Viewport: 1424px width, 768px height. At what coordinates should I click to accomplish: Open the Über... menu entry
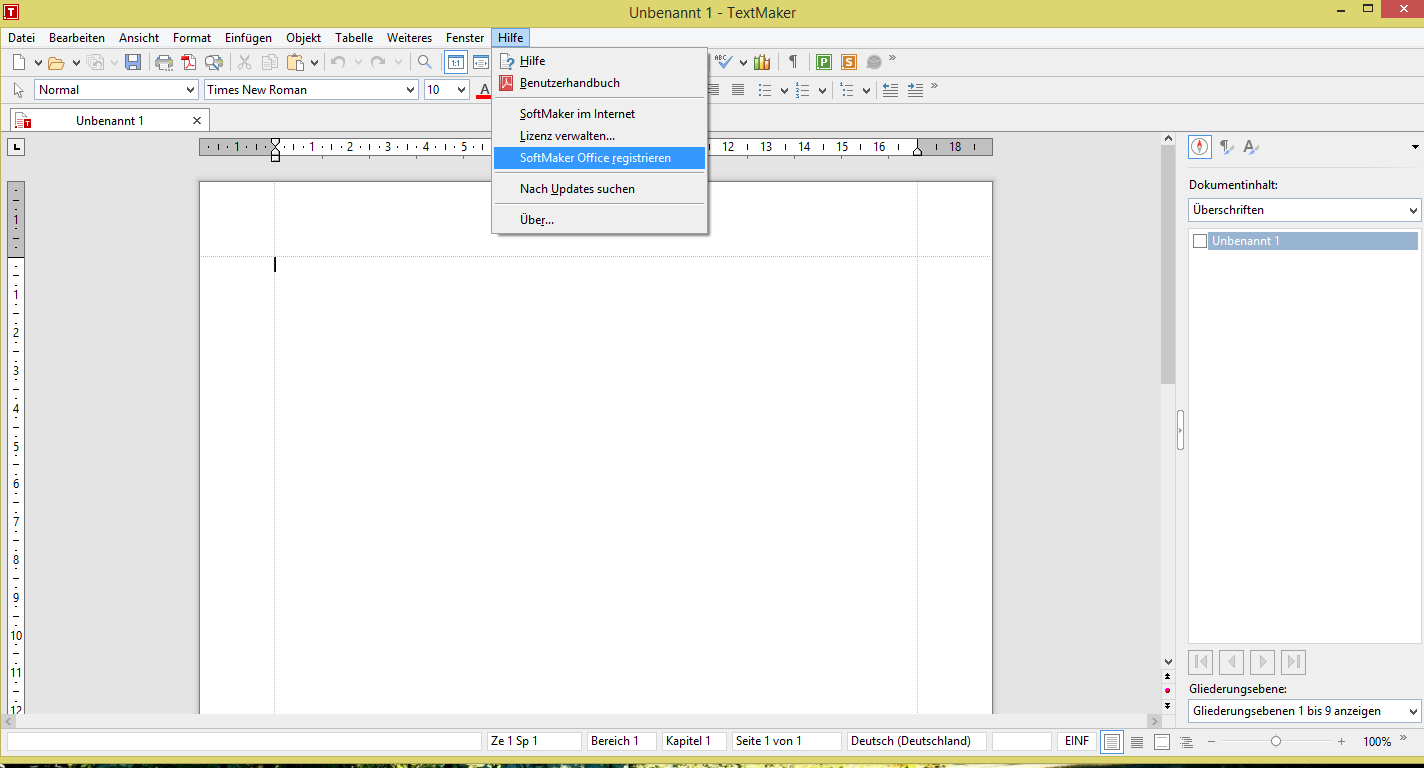[599, 220]
